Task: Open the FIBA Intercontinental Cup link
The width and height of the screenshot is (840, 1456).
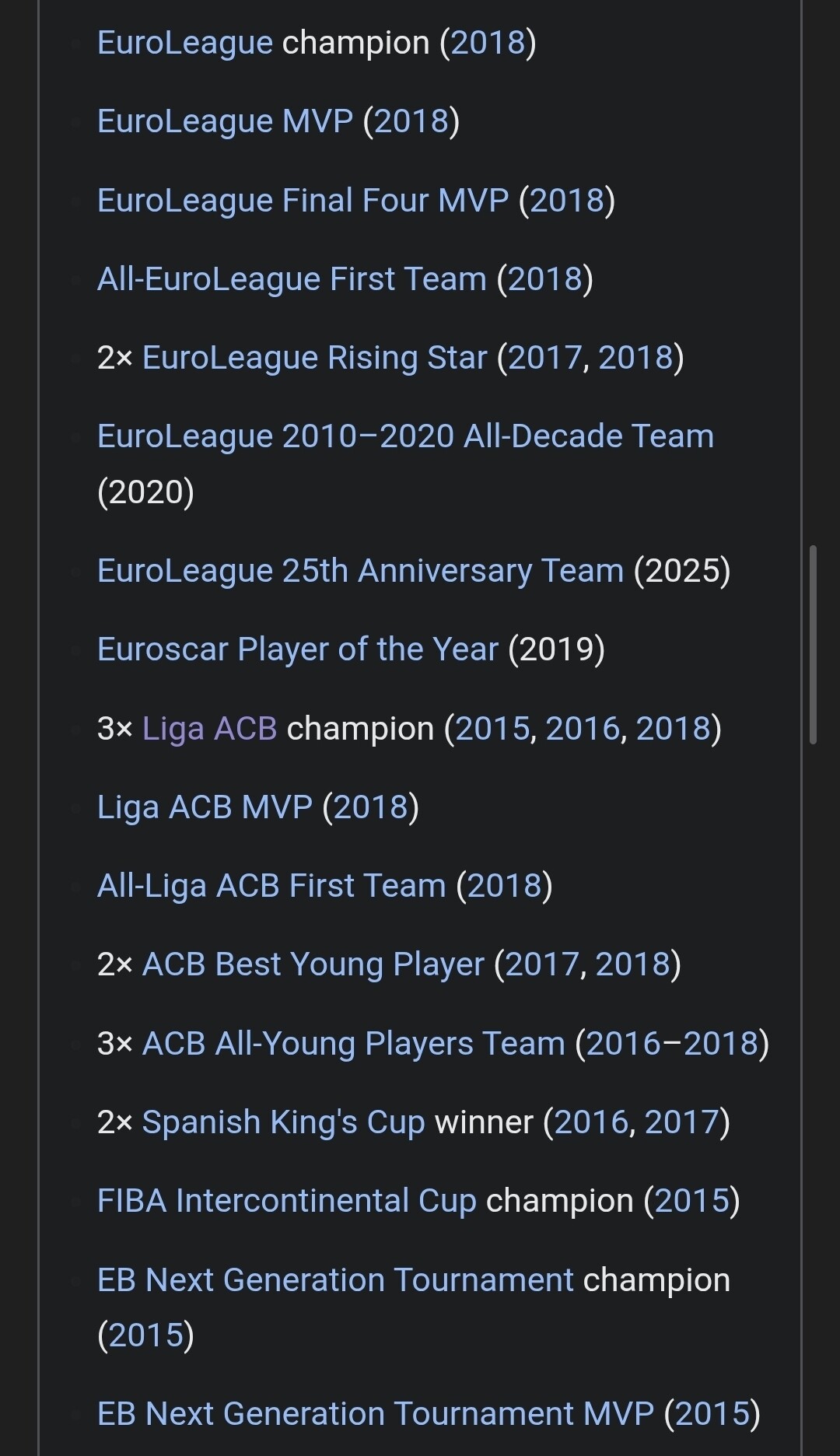Action: 286,1201
